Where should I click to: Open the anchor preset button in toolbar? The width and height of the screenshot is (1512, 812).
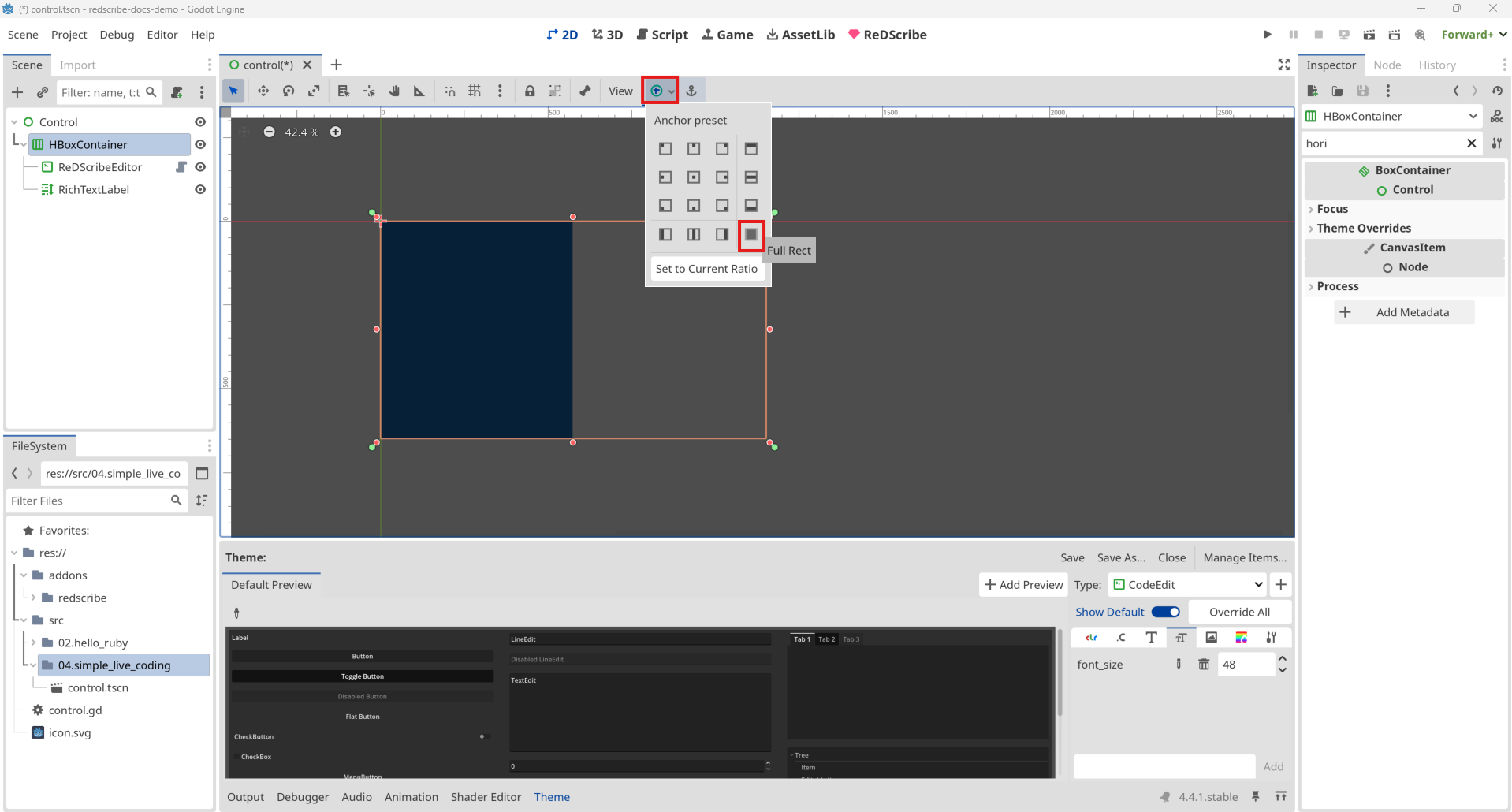(x=661, y=91)
